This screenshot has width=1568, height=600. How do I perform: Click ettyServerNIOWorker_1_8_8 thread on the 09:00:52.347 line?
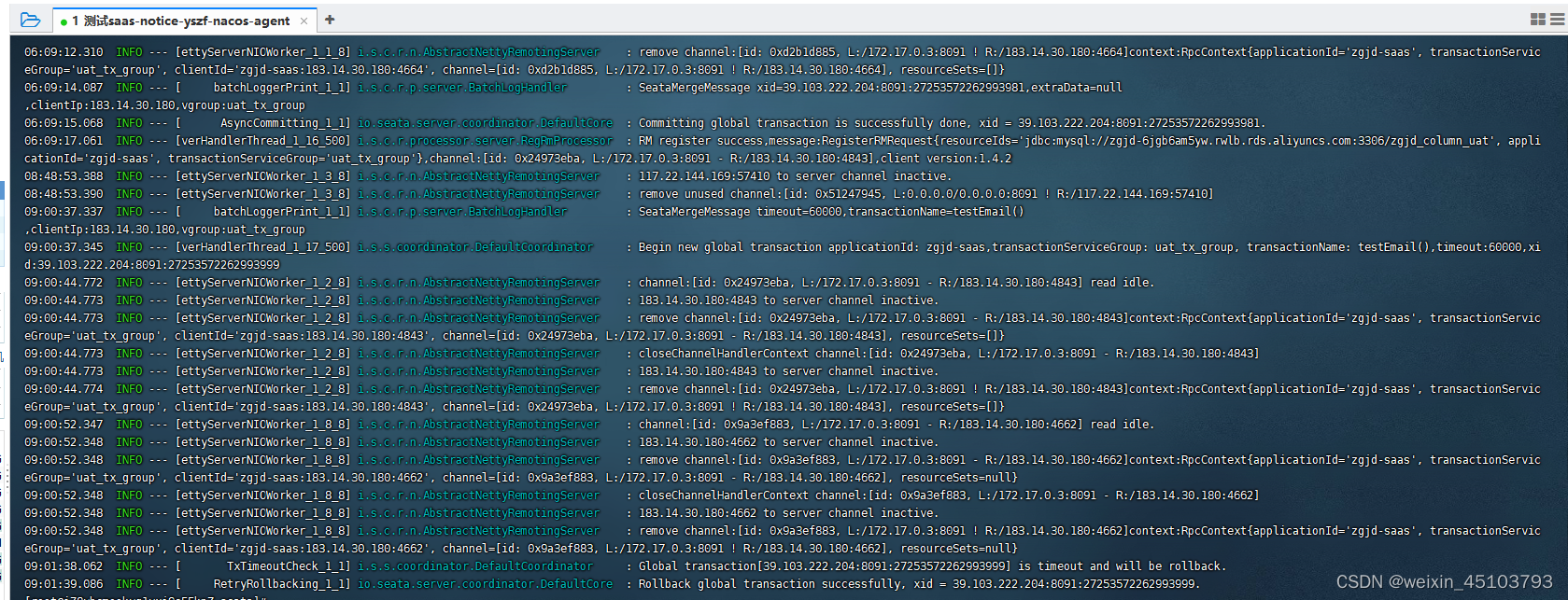[x=262, y=425]
